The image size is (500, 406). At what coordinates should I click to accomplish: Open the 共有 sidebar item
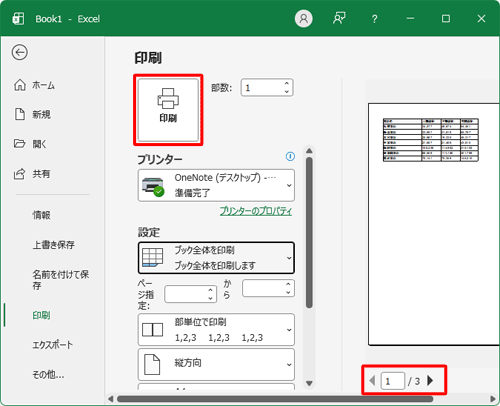point(32,173)
